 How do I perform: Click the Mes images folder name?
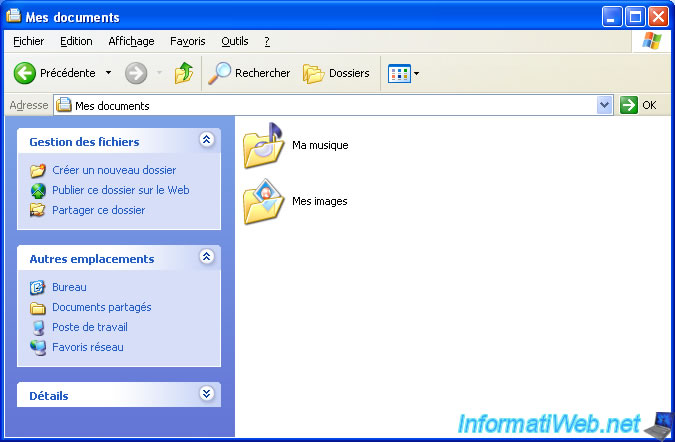click(x=320, y=201)
